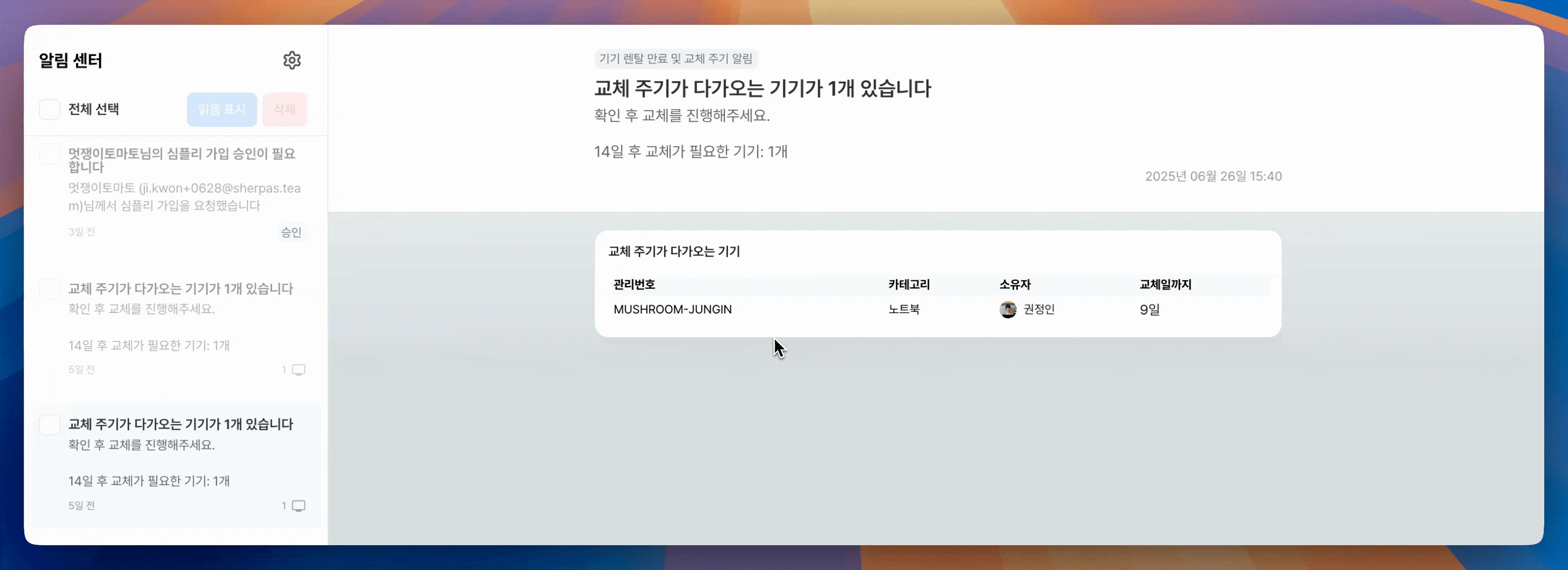
Task: Click the 소유자 column header
Action: pyautogui.click(x=1015, y=284)
